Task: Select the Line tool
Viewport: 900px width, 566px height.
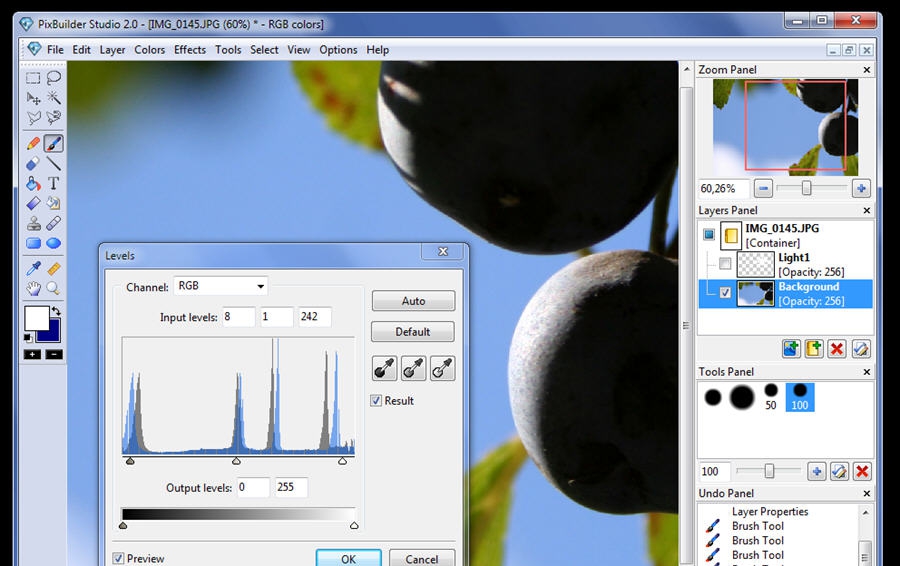Action: (x=54, y=164)
